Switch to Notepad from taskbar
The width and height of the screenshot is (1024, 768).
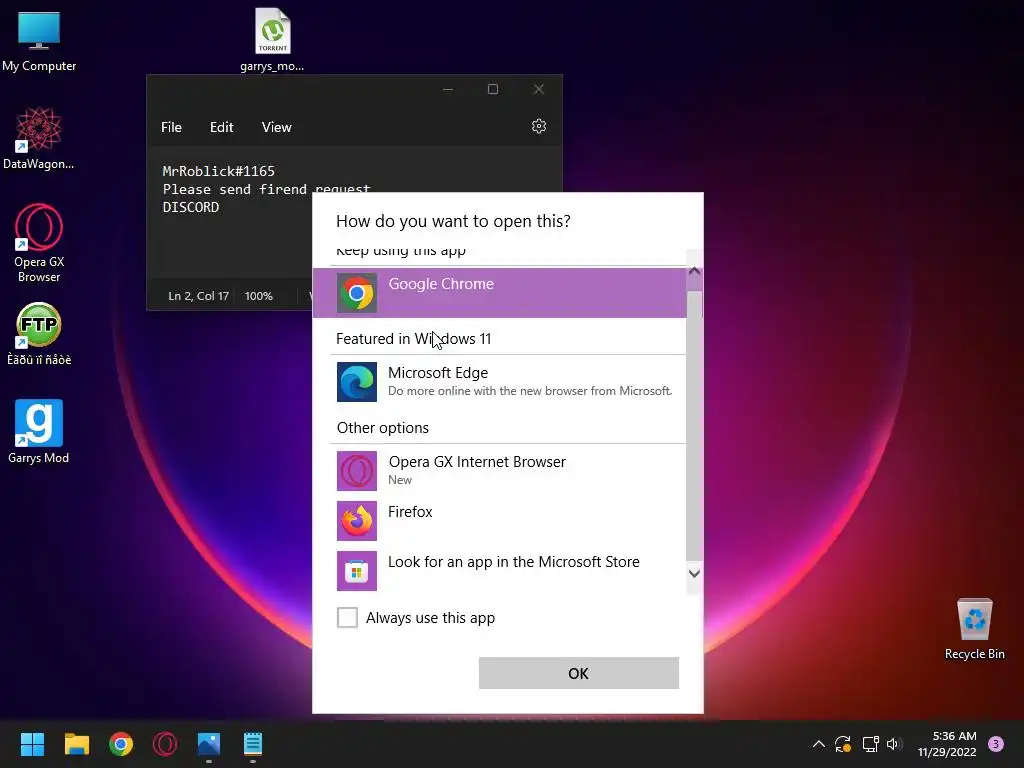253,744
